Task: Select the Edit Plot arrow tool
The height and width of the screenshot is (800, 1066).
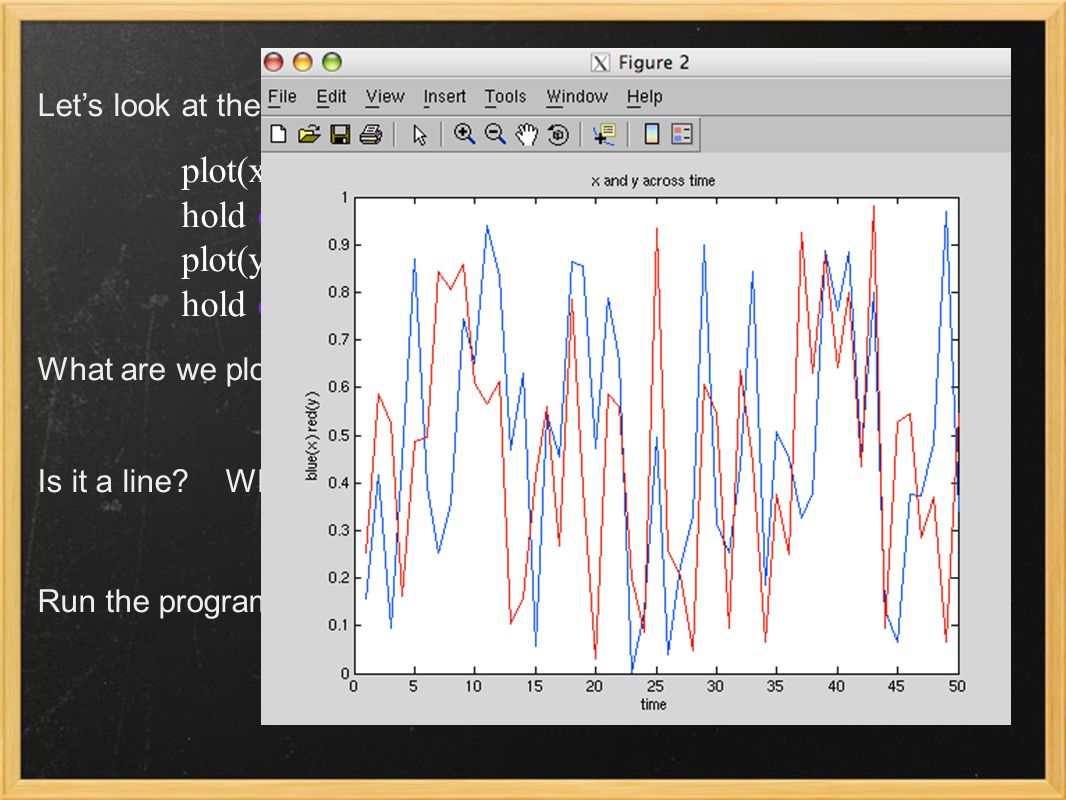Action: [x=419, y=134]
